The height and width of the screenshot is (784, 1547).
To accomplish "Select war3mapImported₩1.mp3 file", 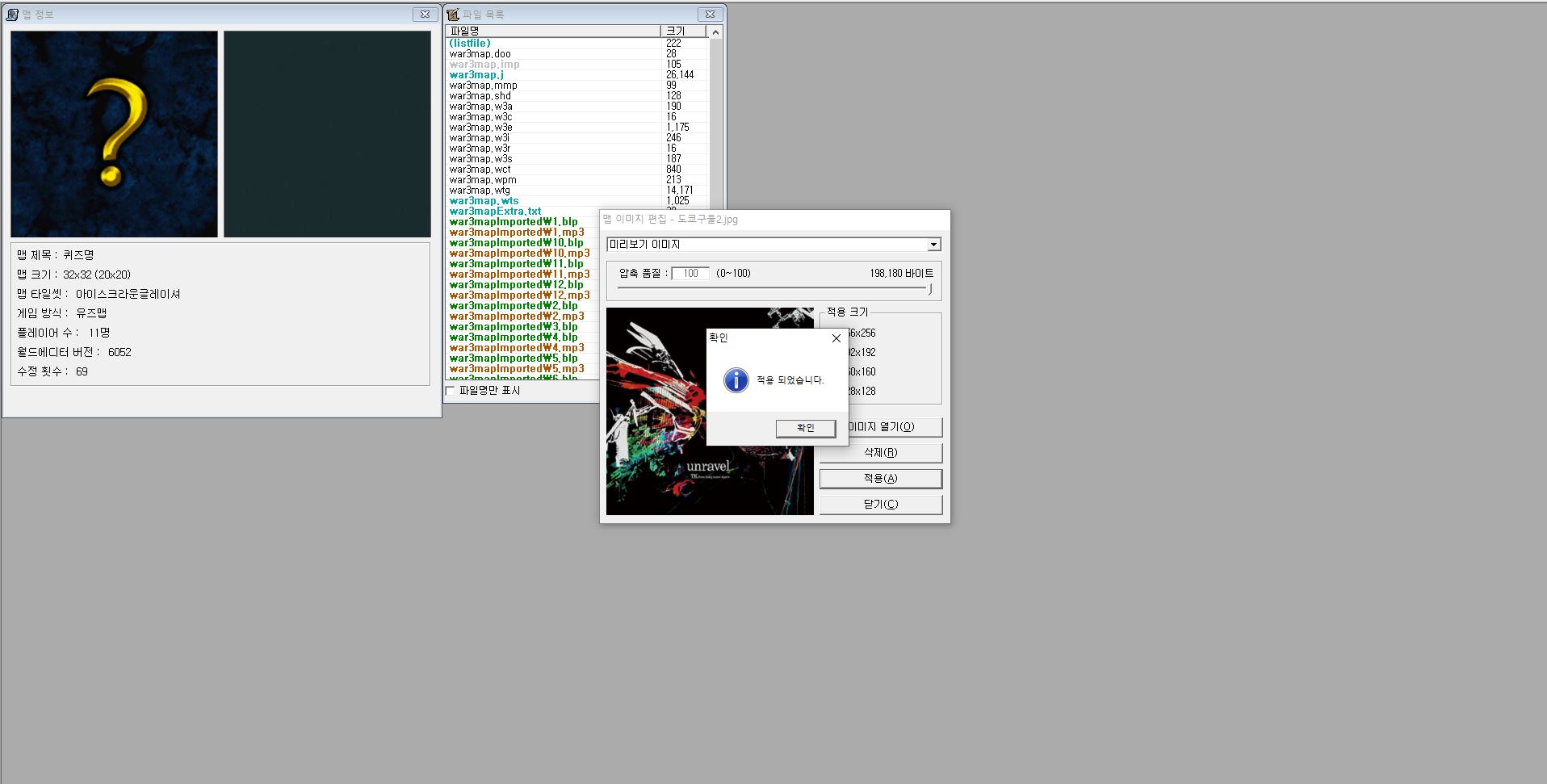I will [x=517, y=233].
